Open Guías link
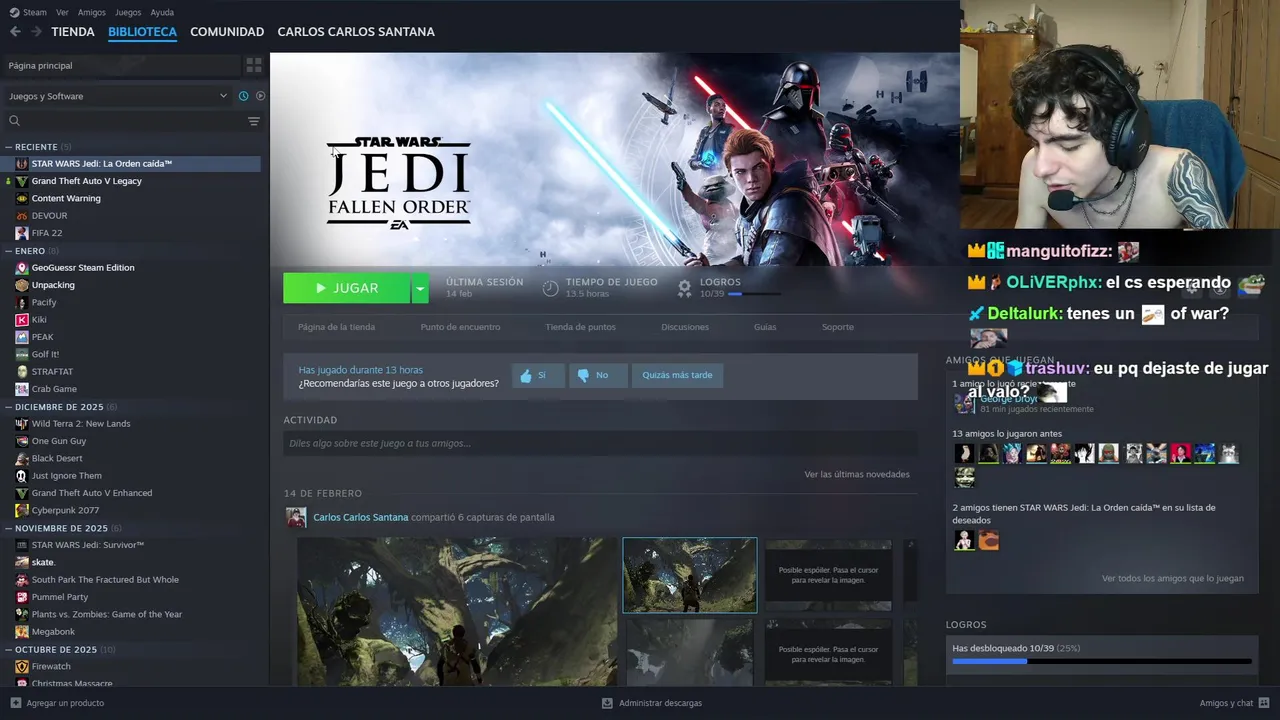 tap(765, 327)
